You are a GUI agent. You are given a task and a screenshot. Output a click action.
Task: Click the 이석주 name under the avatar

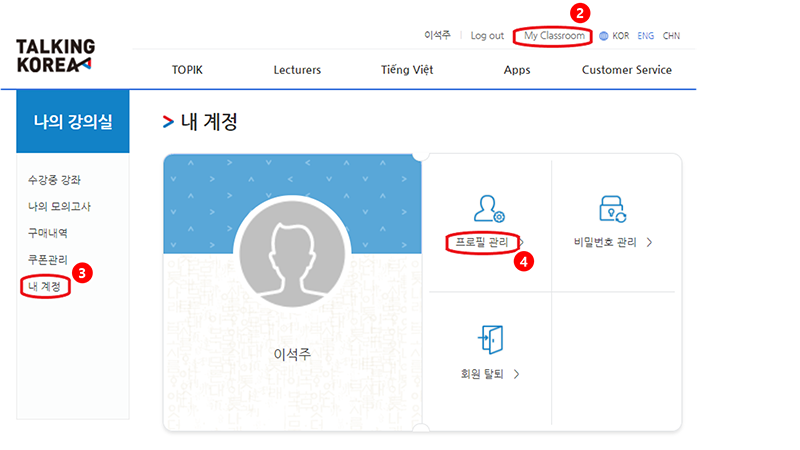point(292,354)
